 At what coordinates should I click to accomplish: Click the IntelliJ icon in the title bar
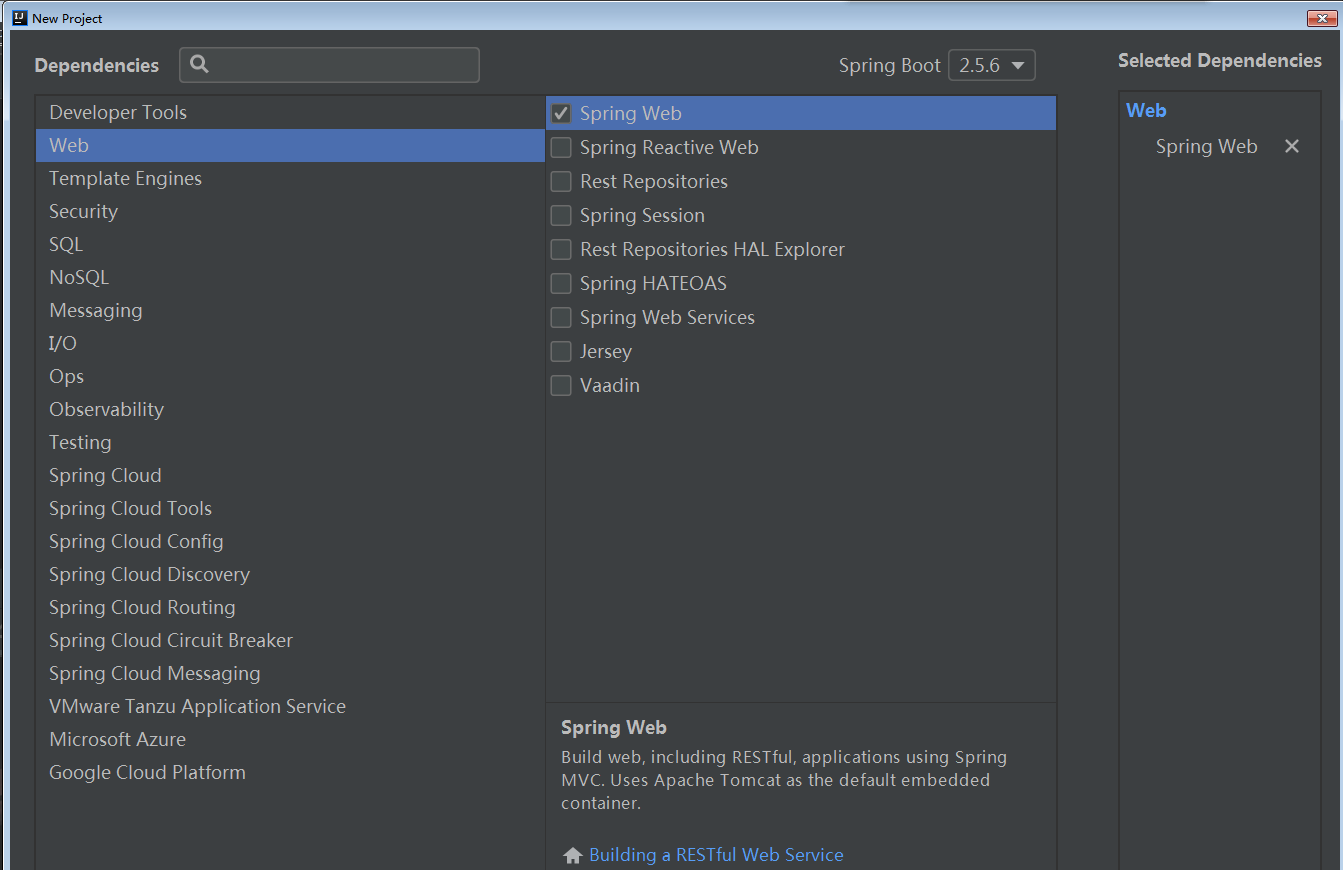coord(18,18)
